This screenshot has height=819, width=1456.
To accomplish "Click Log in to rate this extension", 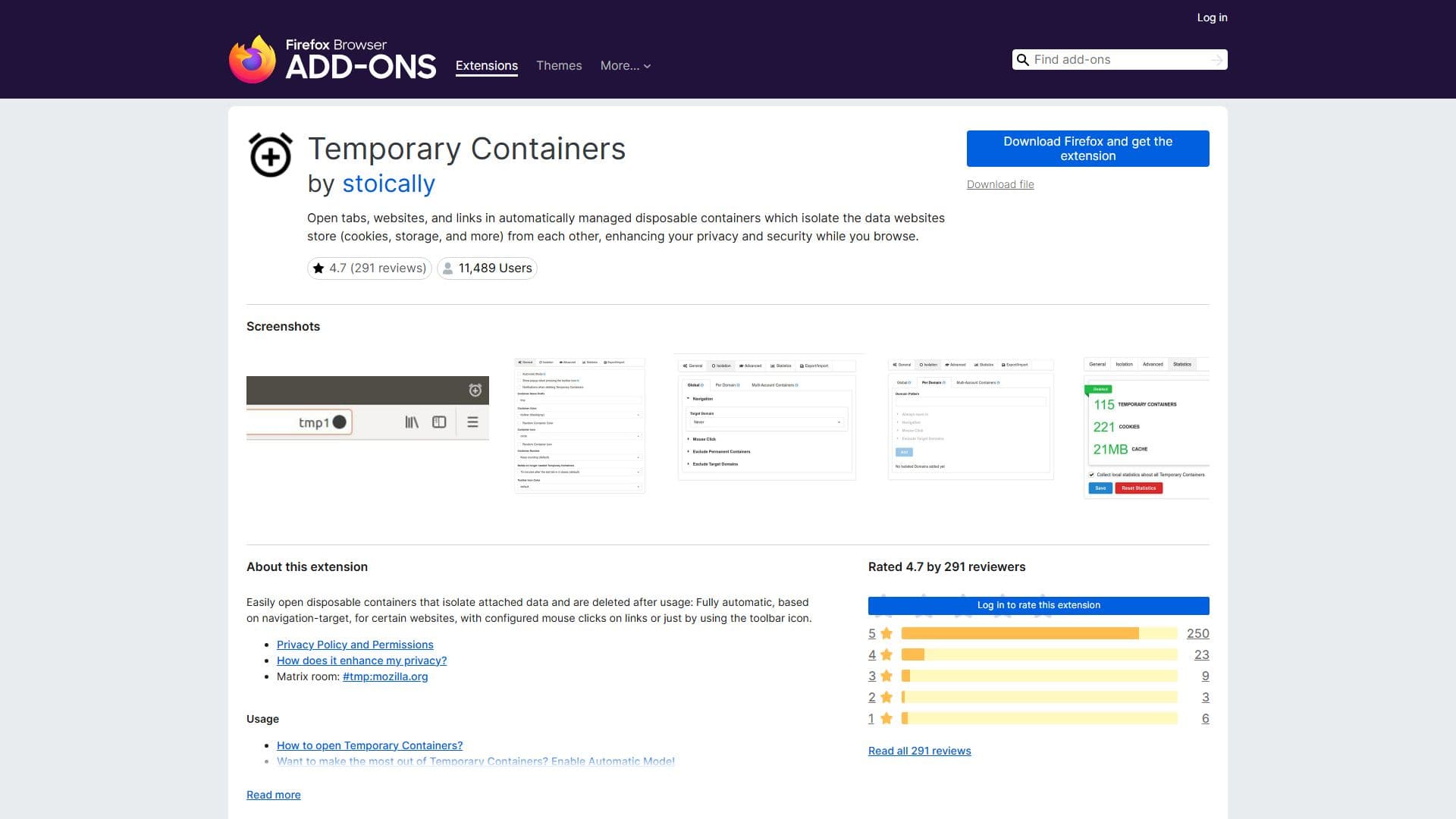I will (1039, 605).
